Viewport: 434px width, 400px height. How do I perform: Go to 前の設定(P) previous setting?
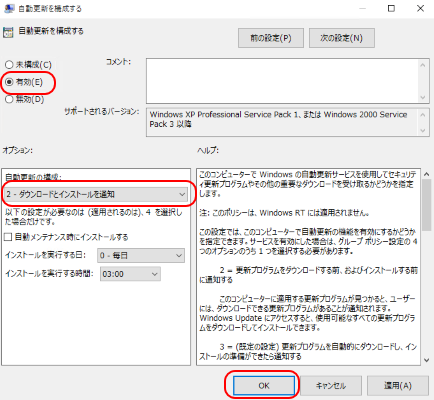pos(271,38)
